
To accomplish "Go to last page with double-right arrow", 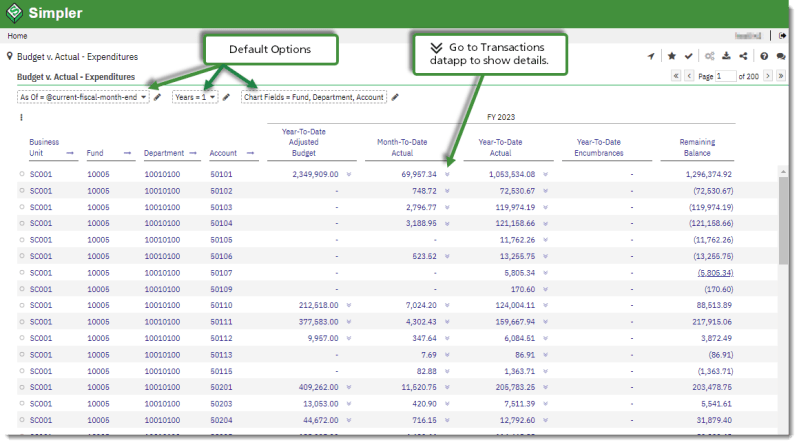I will pyautogui.click(x=781, y=75).
